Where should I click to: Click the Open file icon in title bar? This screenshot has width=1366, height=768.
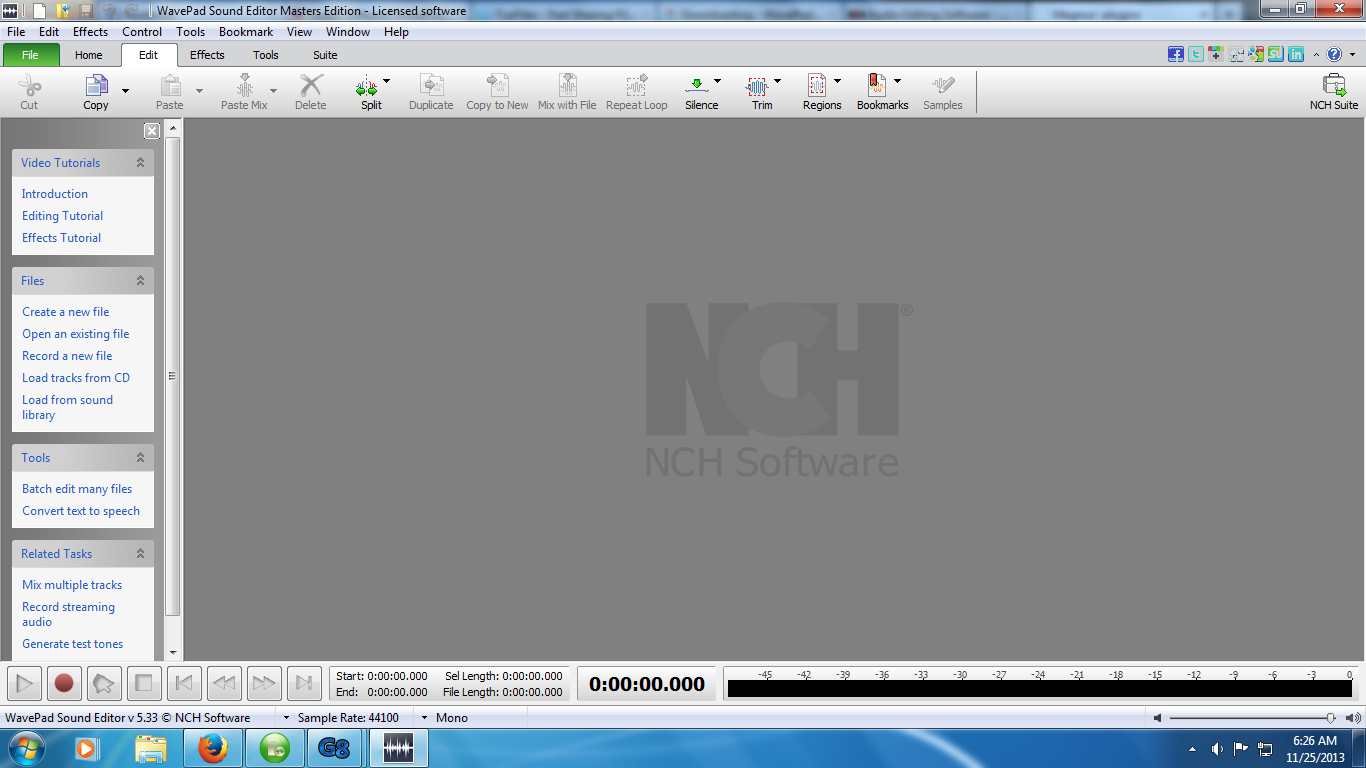63,11
